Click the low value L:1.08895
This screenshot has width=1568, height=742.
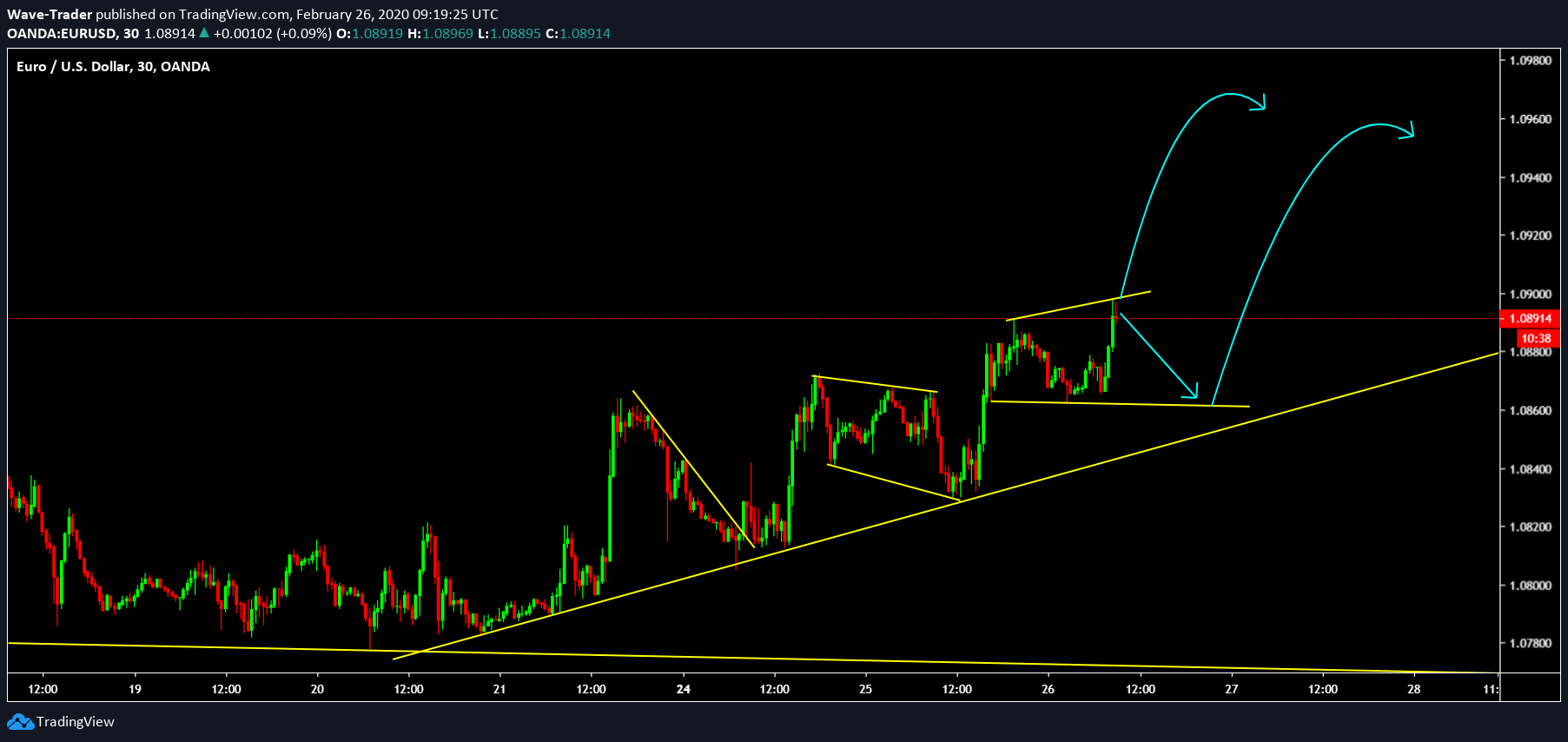509,33
